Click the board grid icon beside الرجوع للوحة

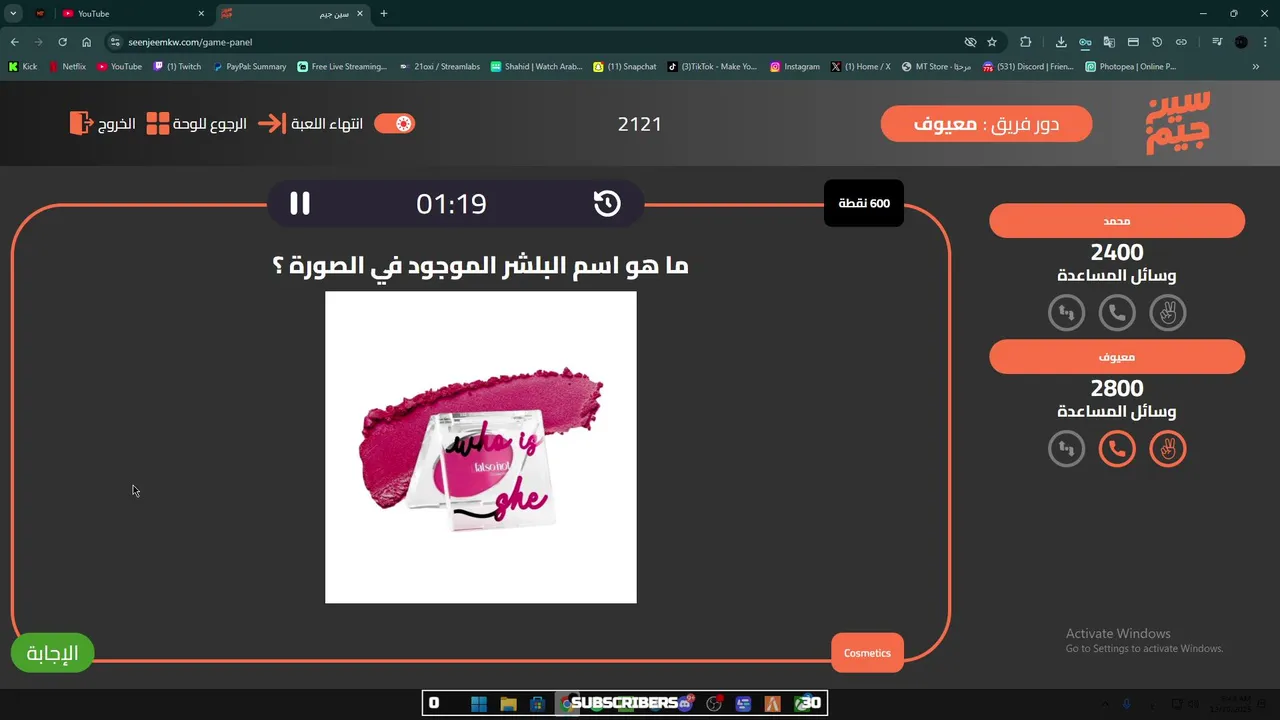[x=158, y=124]
